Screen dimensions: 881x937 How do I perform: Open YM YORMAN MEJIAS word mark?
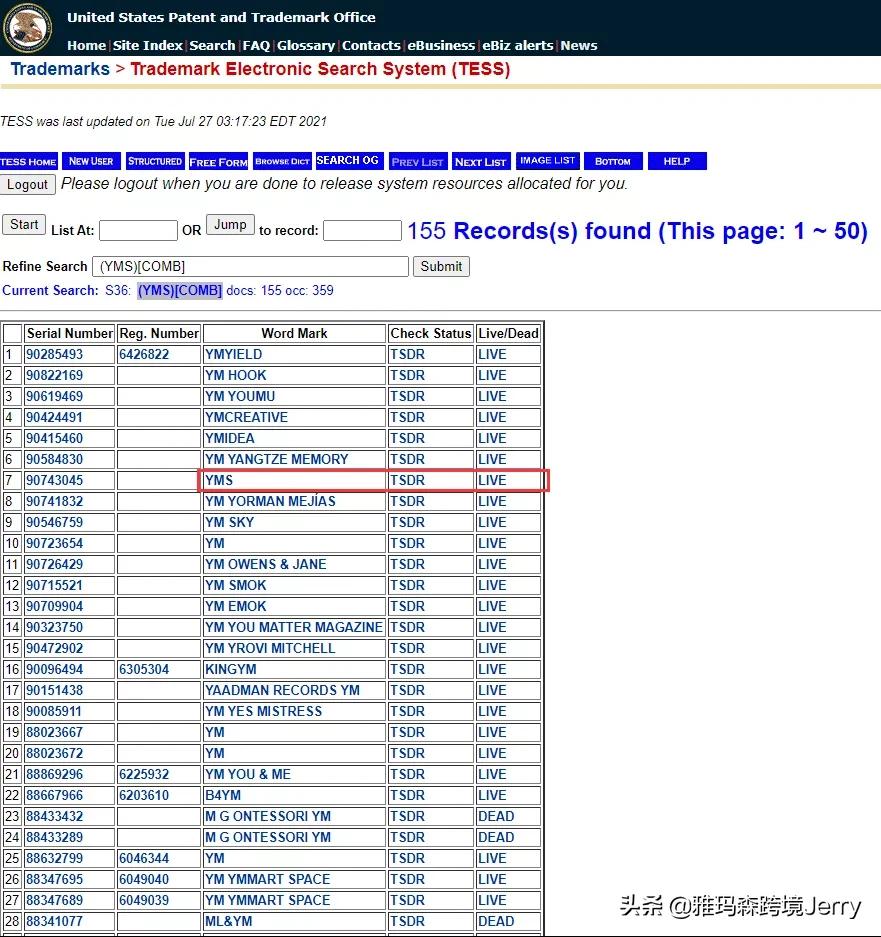tap(270, 501)
